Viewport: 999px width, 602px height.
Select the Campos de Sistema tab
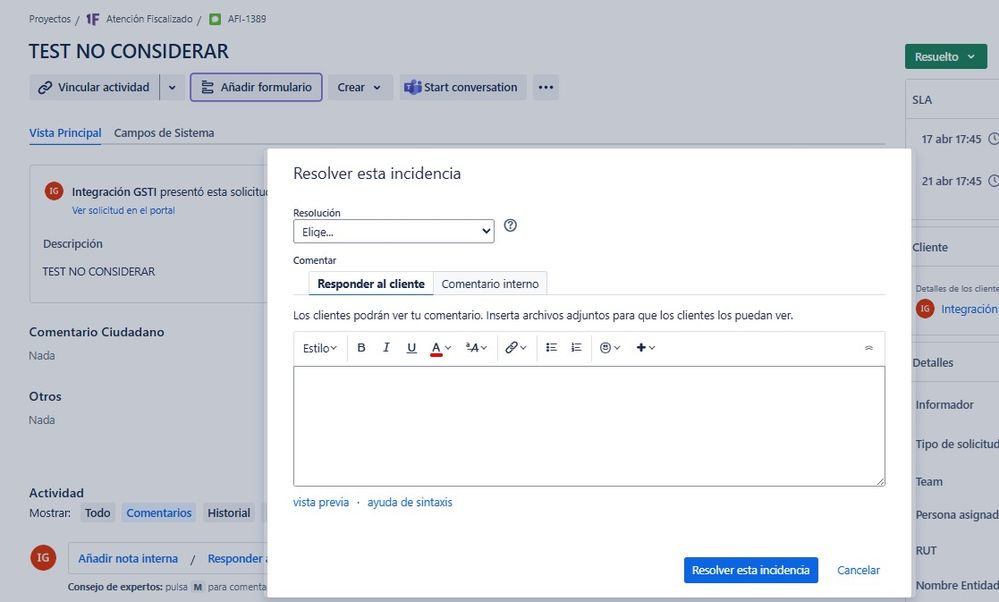(x=164, y=133)
